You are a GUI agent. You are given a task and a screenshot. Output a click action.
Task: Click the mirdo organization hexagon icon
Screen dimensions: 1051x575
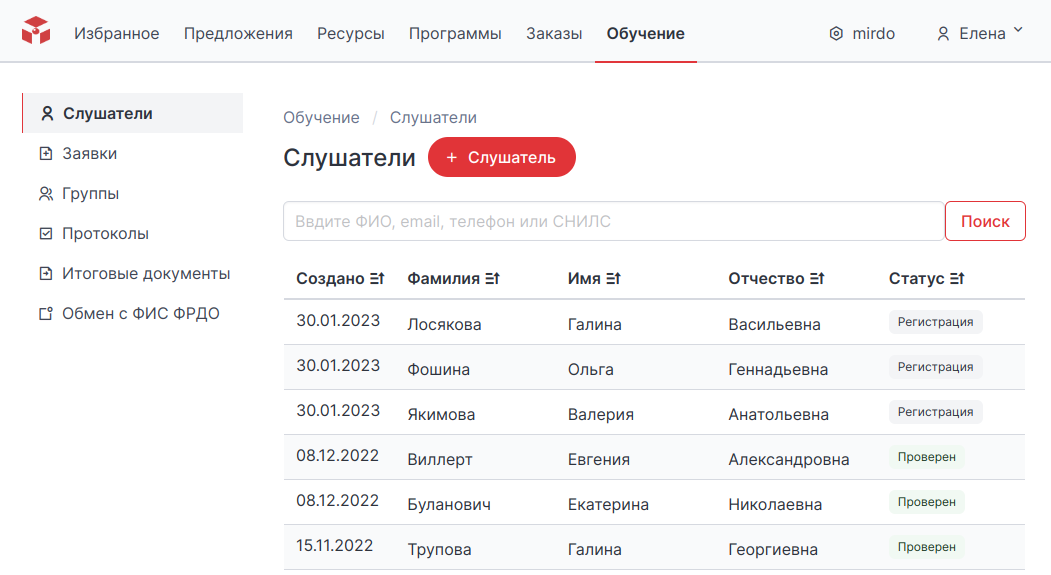click(x=836, y=34)
